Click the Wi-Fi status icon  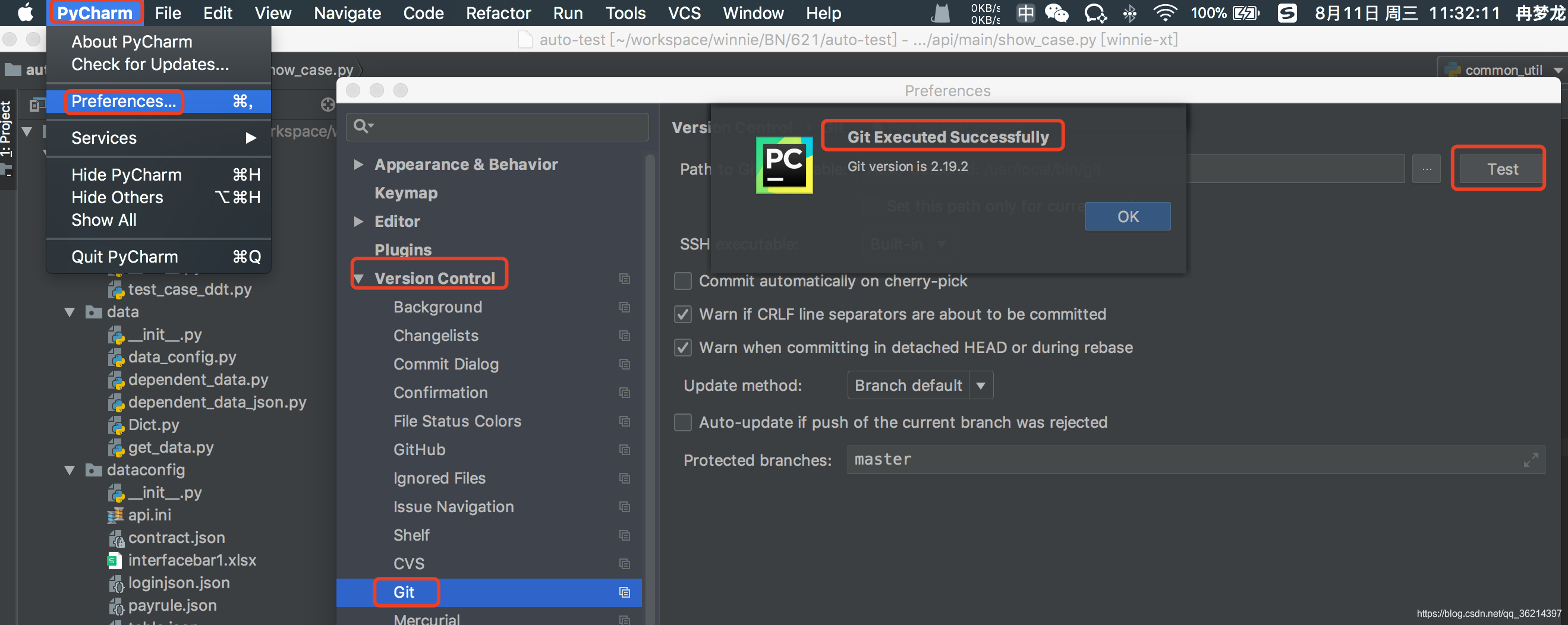(1165, 13)
